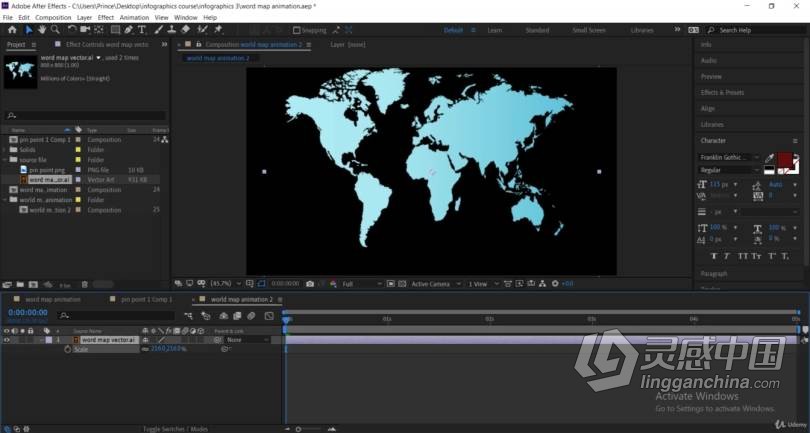Switch to Effect Controls tab
Image resolution: width=810 pixels, height=433 pixels.
pos(107,44)
